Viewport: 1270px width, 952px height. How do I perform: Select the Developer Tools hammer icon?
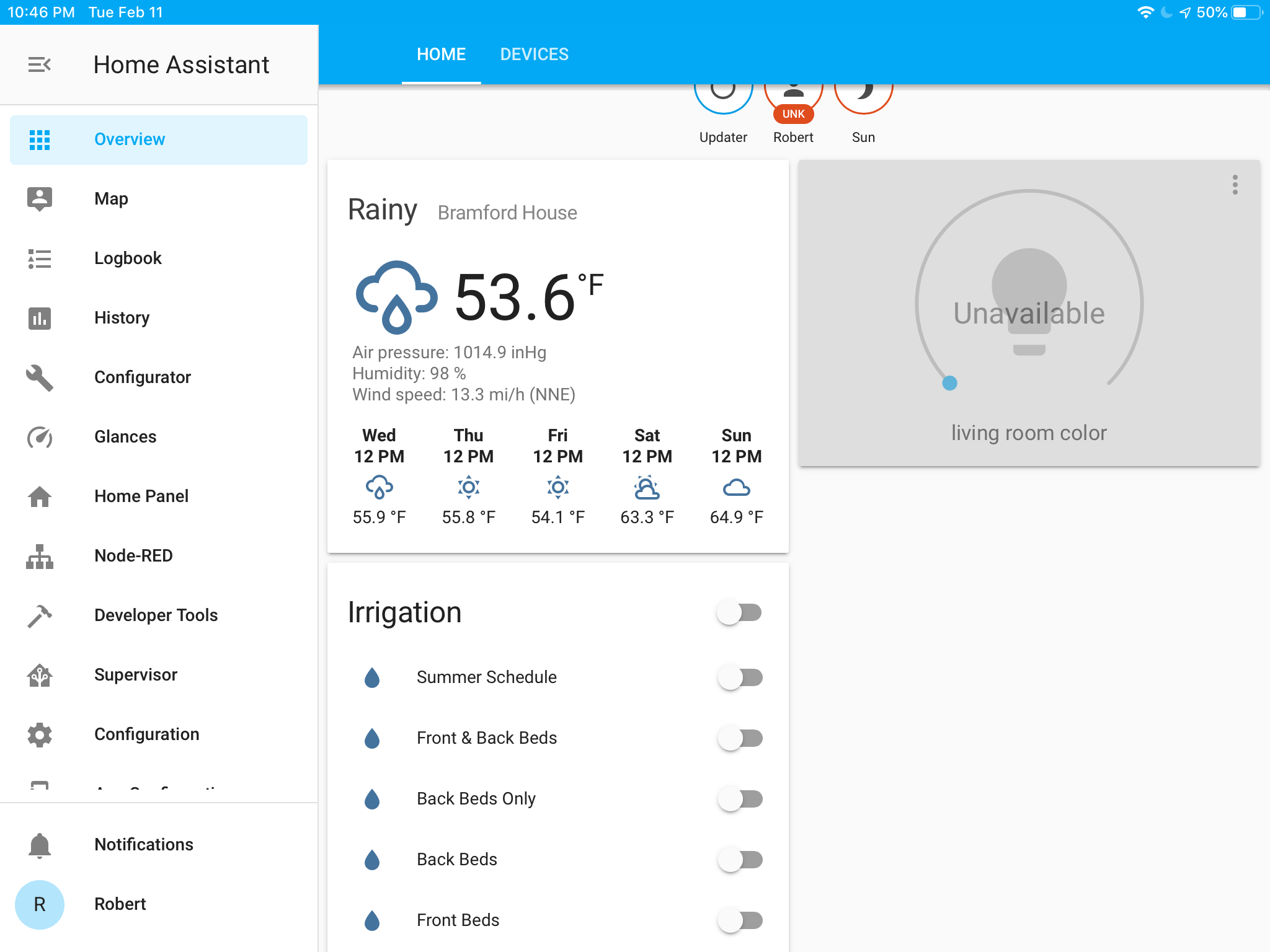tap(39, 615)
